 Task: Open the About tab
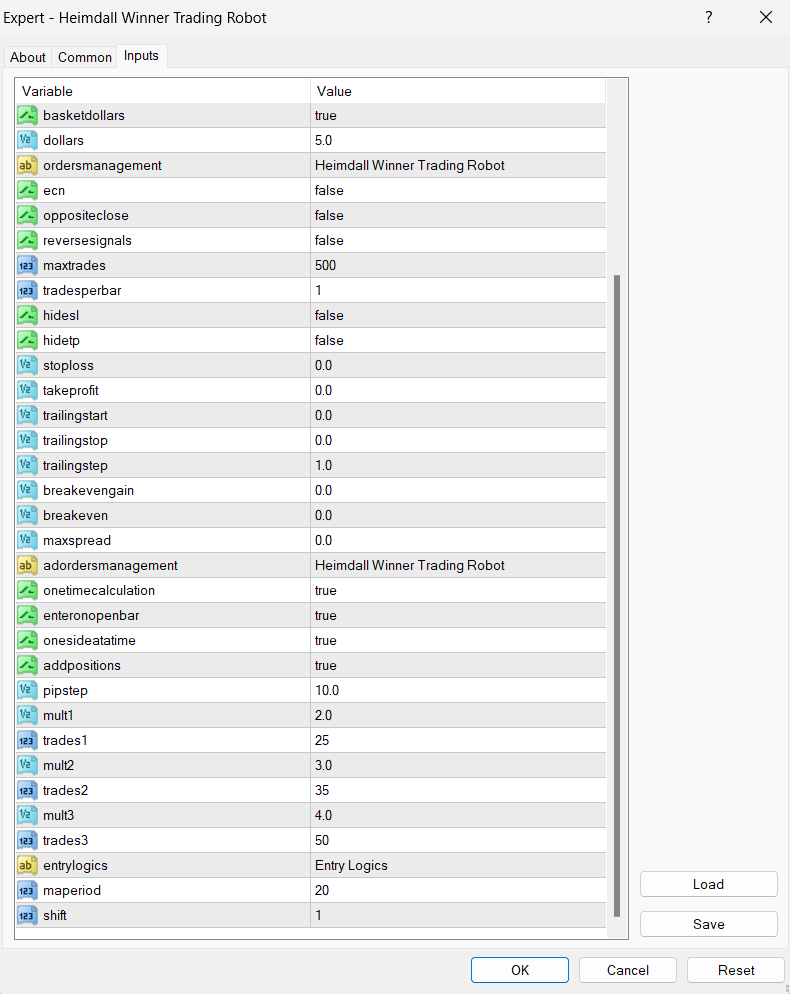pyautogui.click(x=28, y=57)
